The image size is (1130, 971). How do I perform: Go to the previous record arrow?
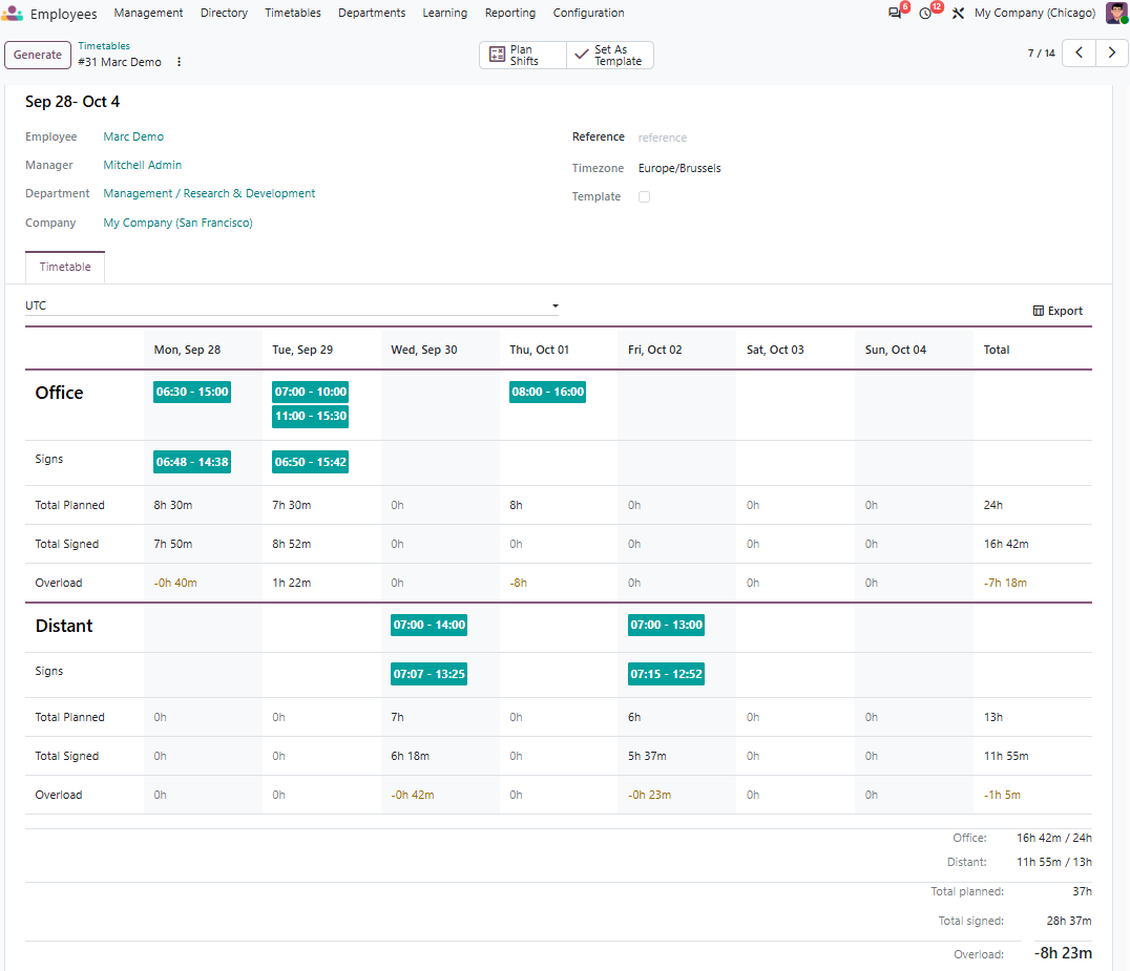point(1079,53)
